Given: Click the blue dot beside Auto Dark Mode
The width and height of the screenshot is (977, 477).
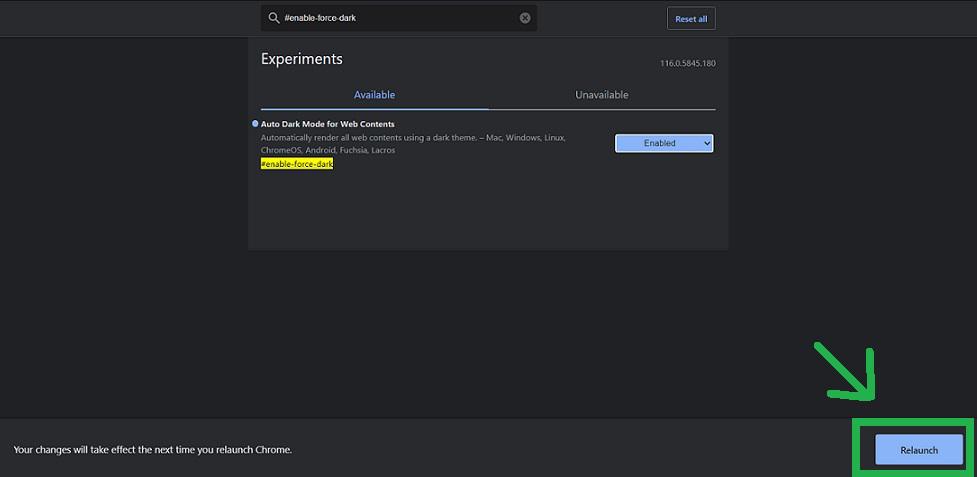Looking at the screenshot, I should click(x=255, y=123).
